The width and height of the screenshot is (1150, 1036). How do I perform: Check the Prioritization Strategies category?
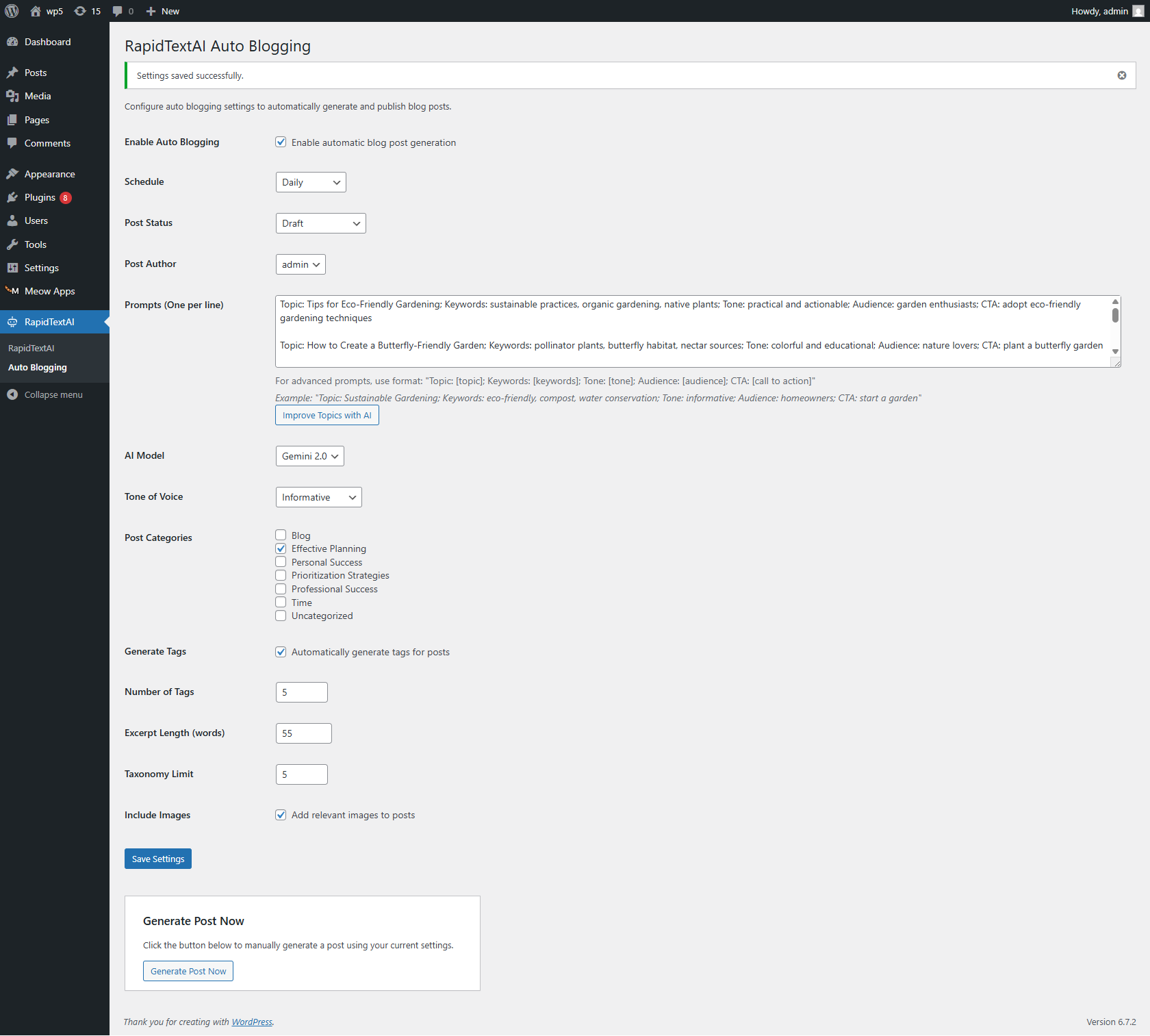281,575
